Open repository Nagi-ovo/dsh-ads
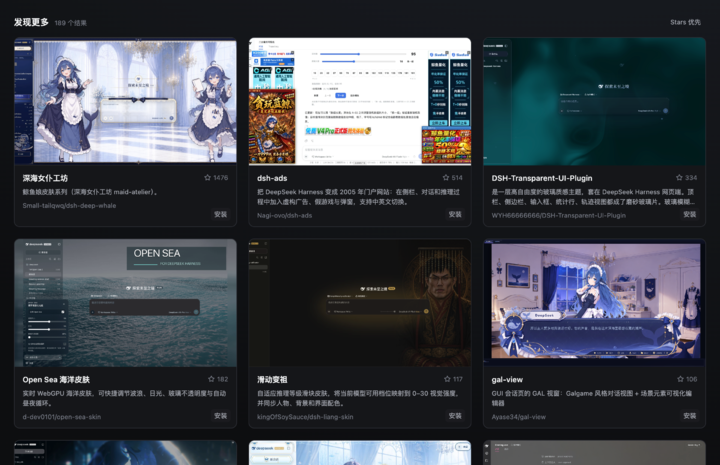This screenshot has height=465, width=720. (x=284, y=215)
